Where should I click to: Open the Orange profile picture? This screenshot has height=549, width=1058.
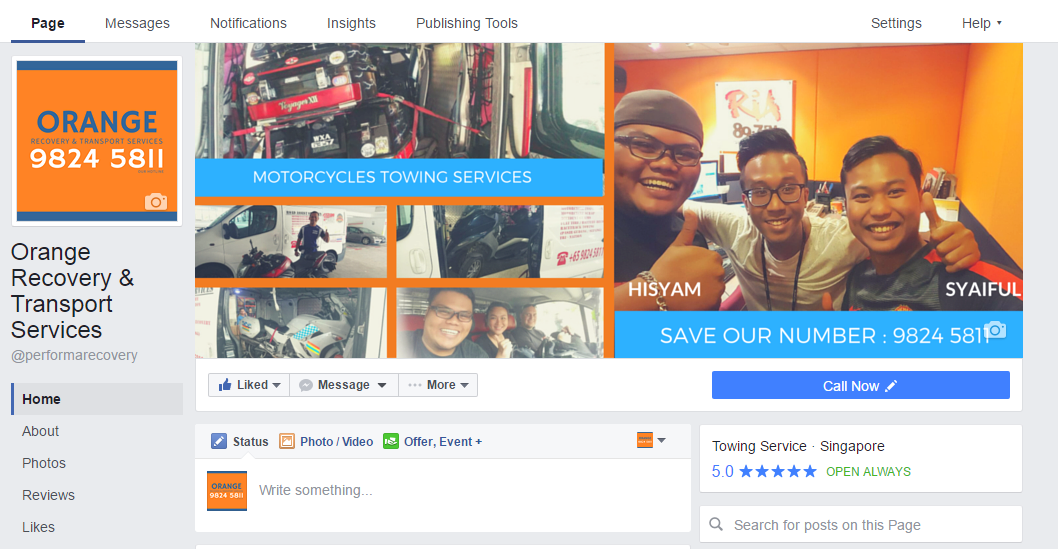tap(97, 141)
